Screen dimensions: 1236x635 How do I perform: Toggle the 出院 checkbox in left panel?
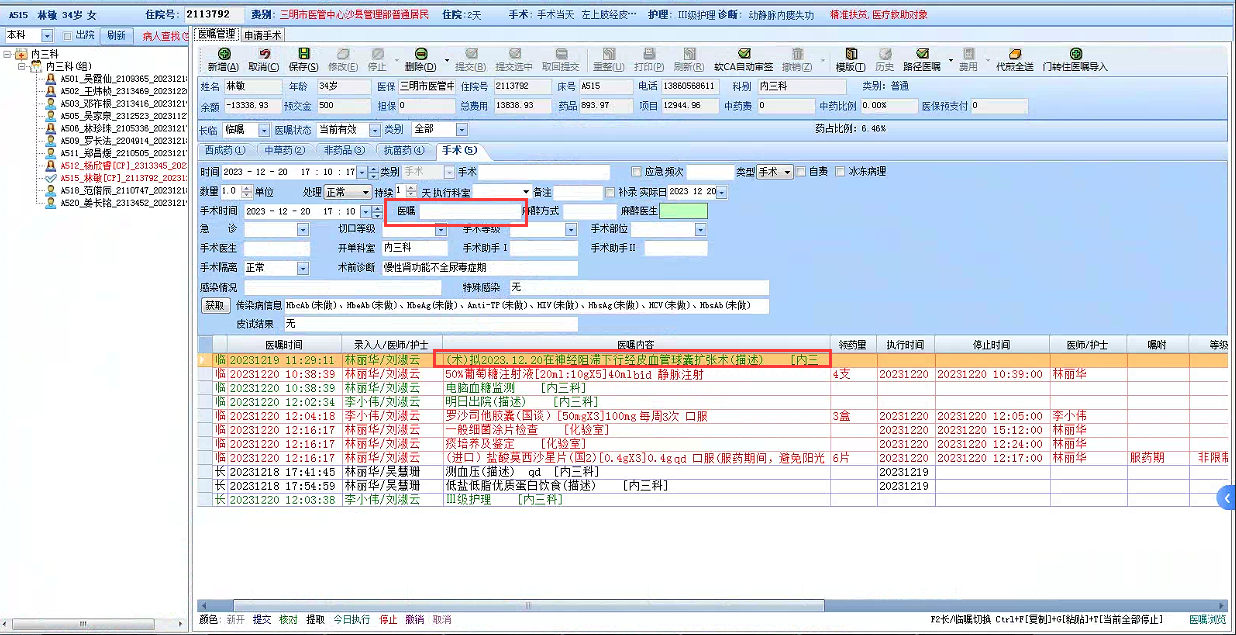point(68,35)
